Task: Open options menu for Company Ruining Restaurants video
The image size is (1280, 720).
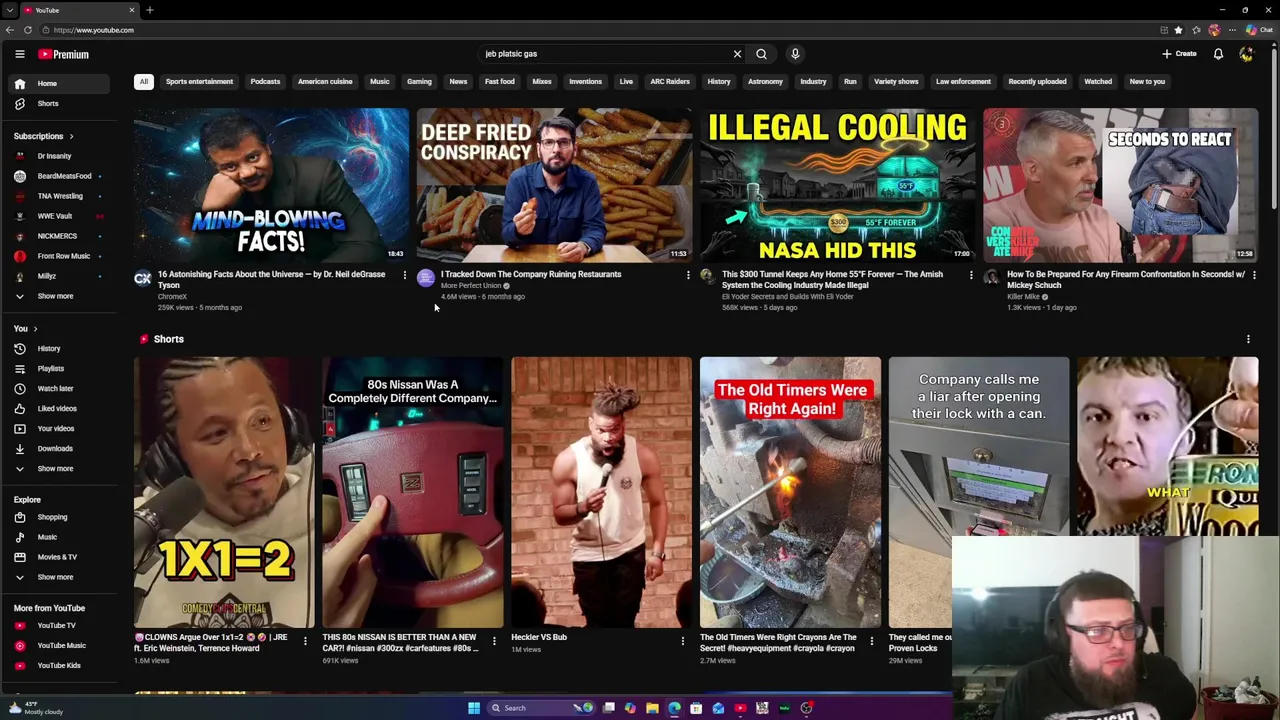Action: (688, 275)
